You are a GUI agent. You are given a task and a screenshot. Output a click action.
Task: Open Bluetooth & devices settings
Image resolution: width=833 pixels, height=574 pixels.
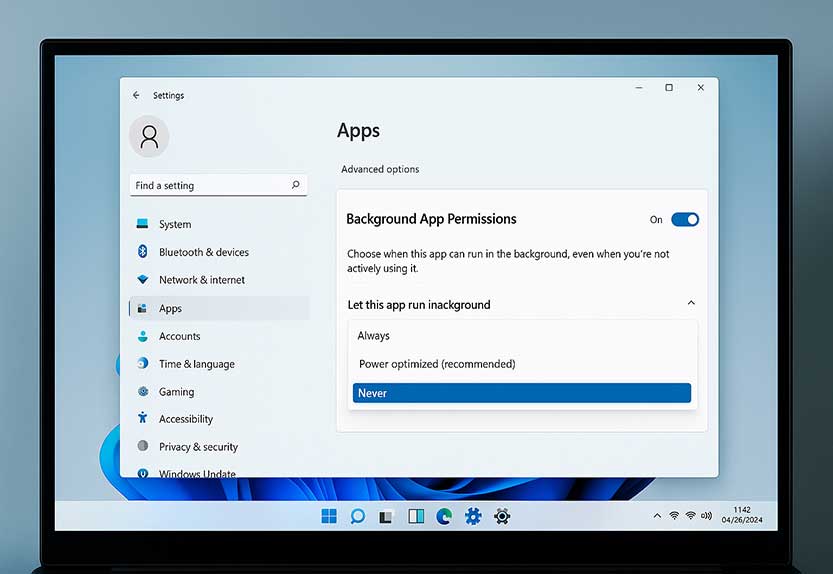[219, 252]
